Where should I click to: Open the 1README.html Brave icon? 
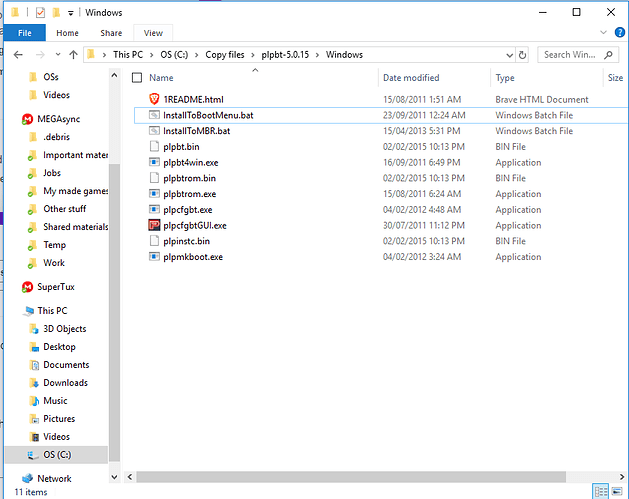[154, 99]
